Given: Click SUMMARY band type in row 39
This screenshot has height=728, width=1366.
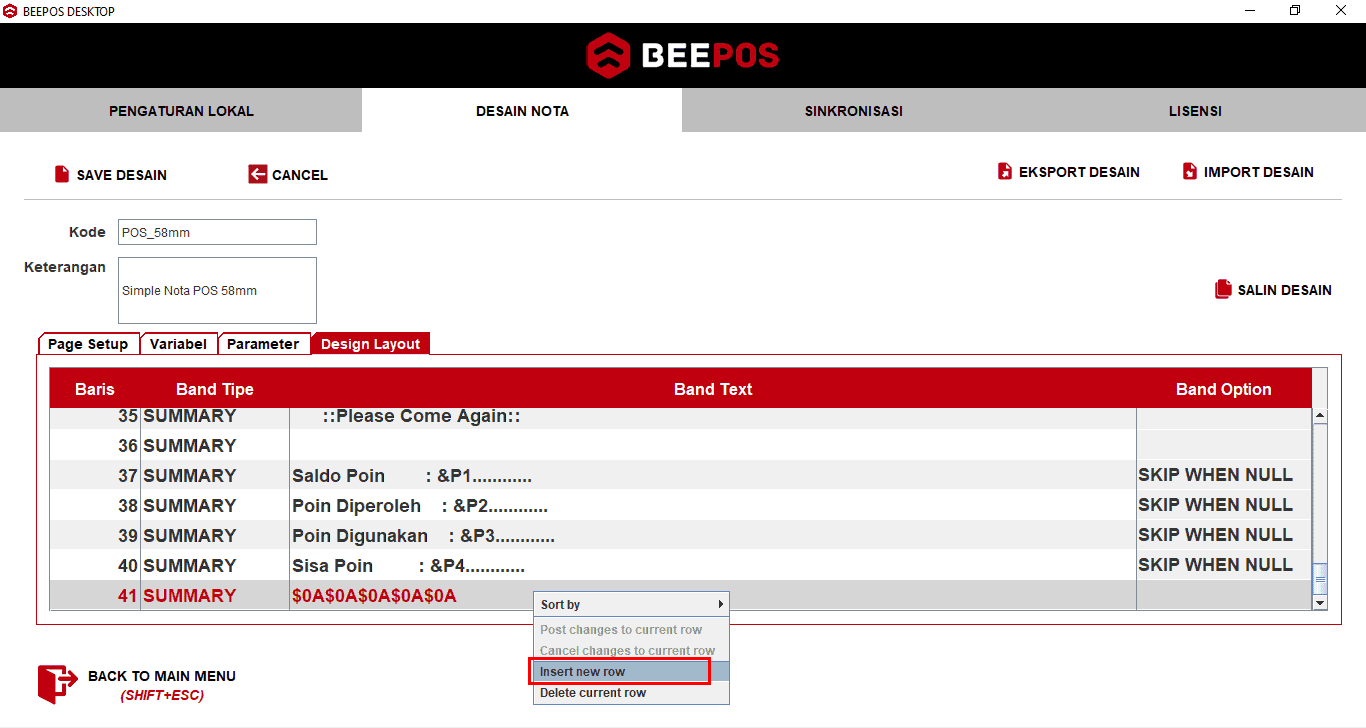Looking at the screenshot, I should click(215, 536).
